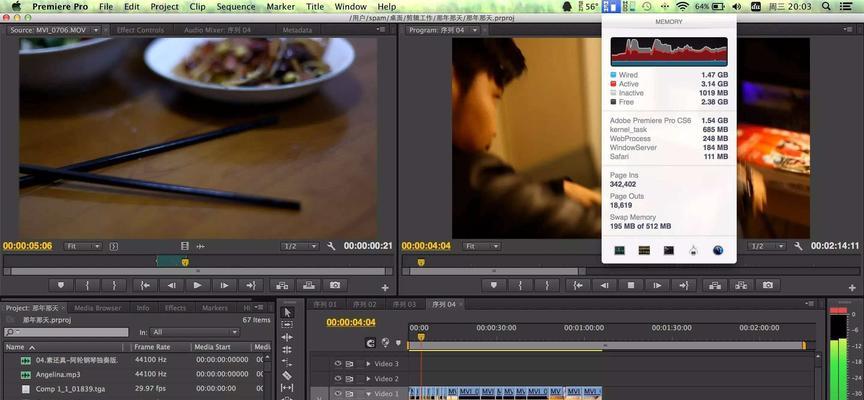Screen dimensions: 864x400
Task: Collapse the Video 1 track
Action: click(x=369, y=393)
